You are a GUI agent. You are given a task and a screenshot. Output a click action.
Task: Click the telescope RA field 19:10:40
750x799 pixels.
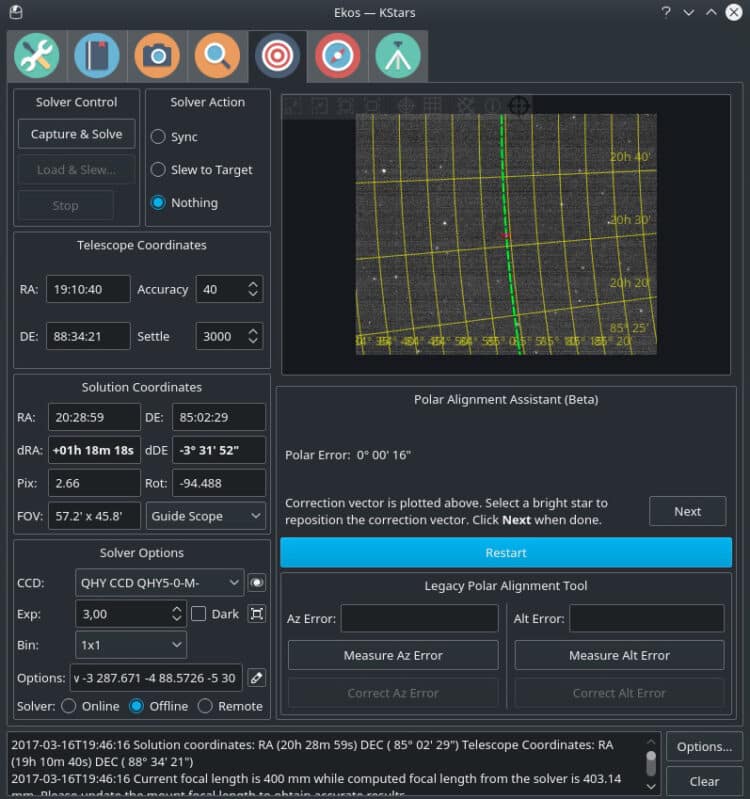(88, 289)
